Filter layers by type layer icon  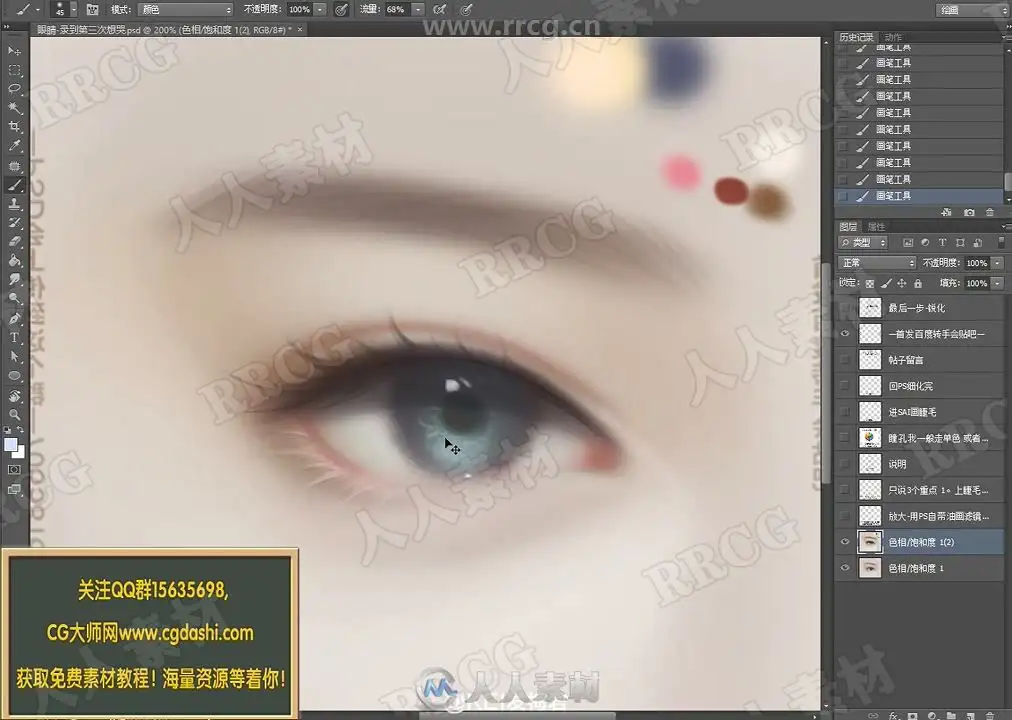coord(942,243)
